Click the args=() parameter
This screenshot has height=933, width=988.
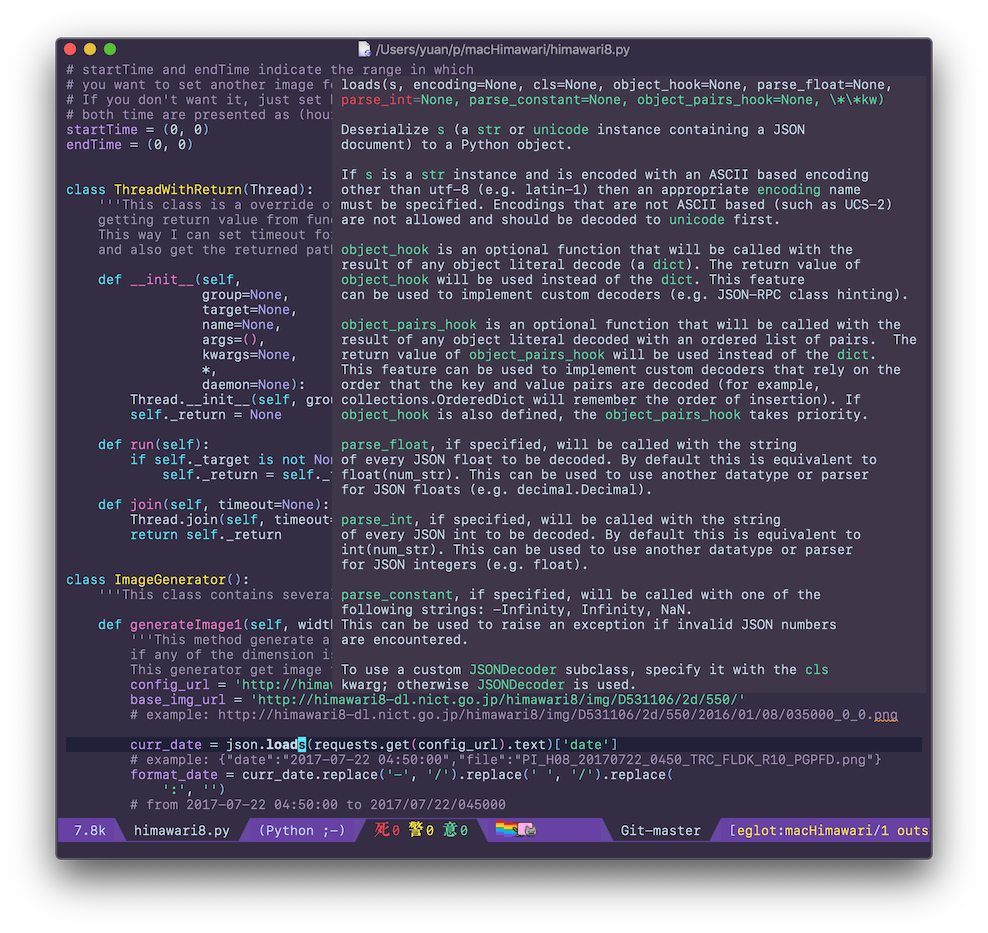pyautogui.click(x=234, y=340)
